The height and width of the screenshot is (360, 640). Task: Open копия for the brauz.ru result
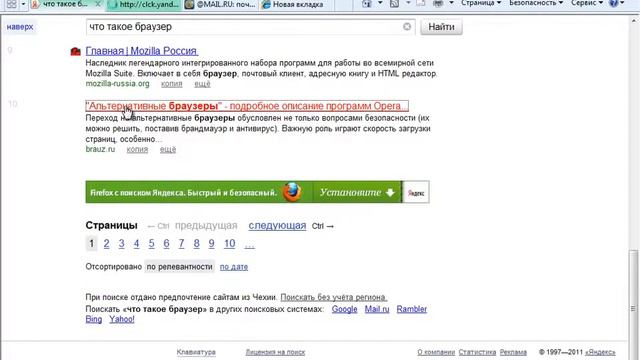tap(137, 149)
